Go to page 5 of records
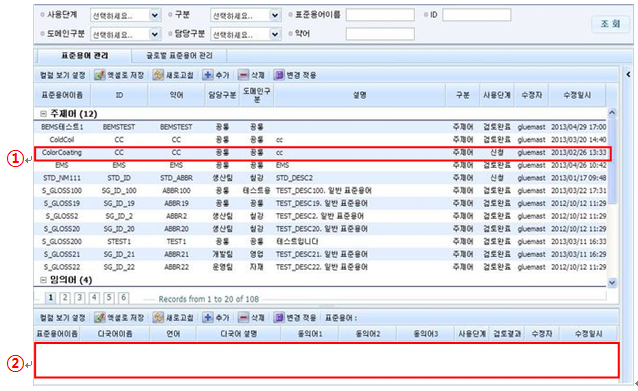Image resolution: width=638 pixels, height=391 pixels. point(109,298)
